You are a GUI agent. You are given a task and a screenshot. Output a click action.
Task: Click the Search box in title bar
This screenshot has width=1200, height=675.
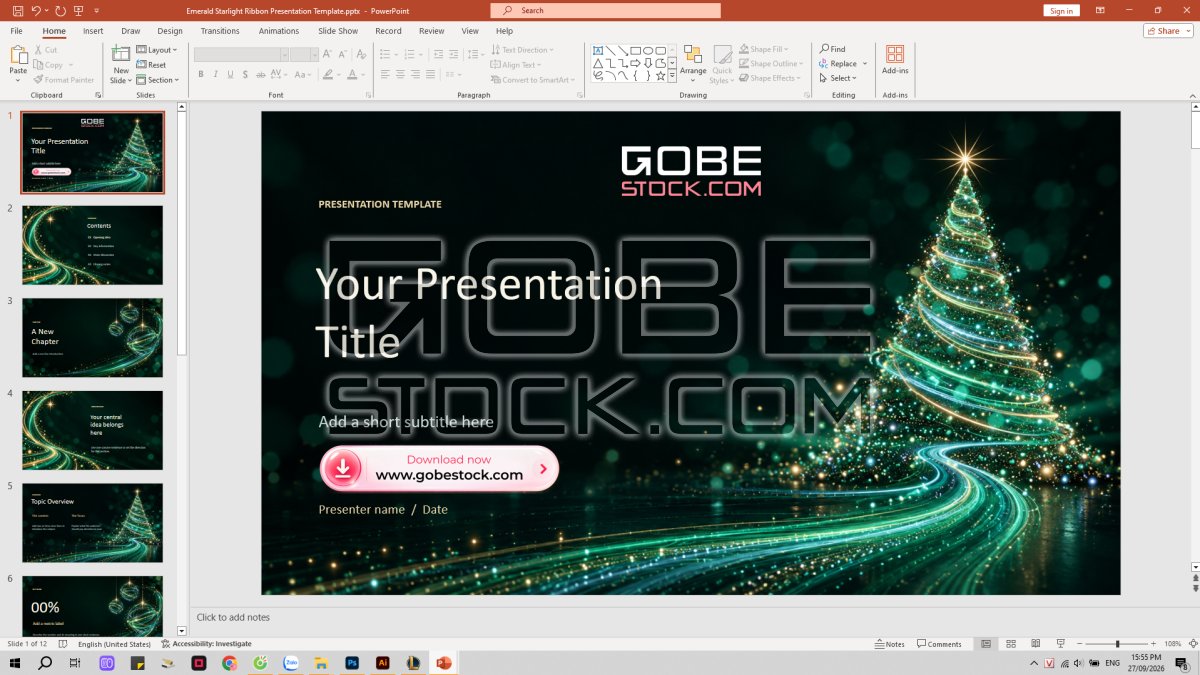click(x=605, y=10)
